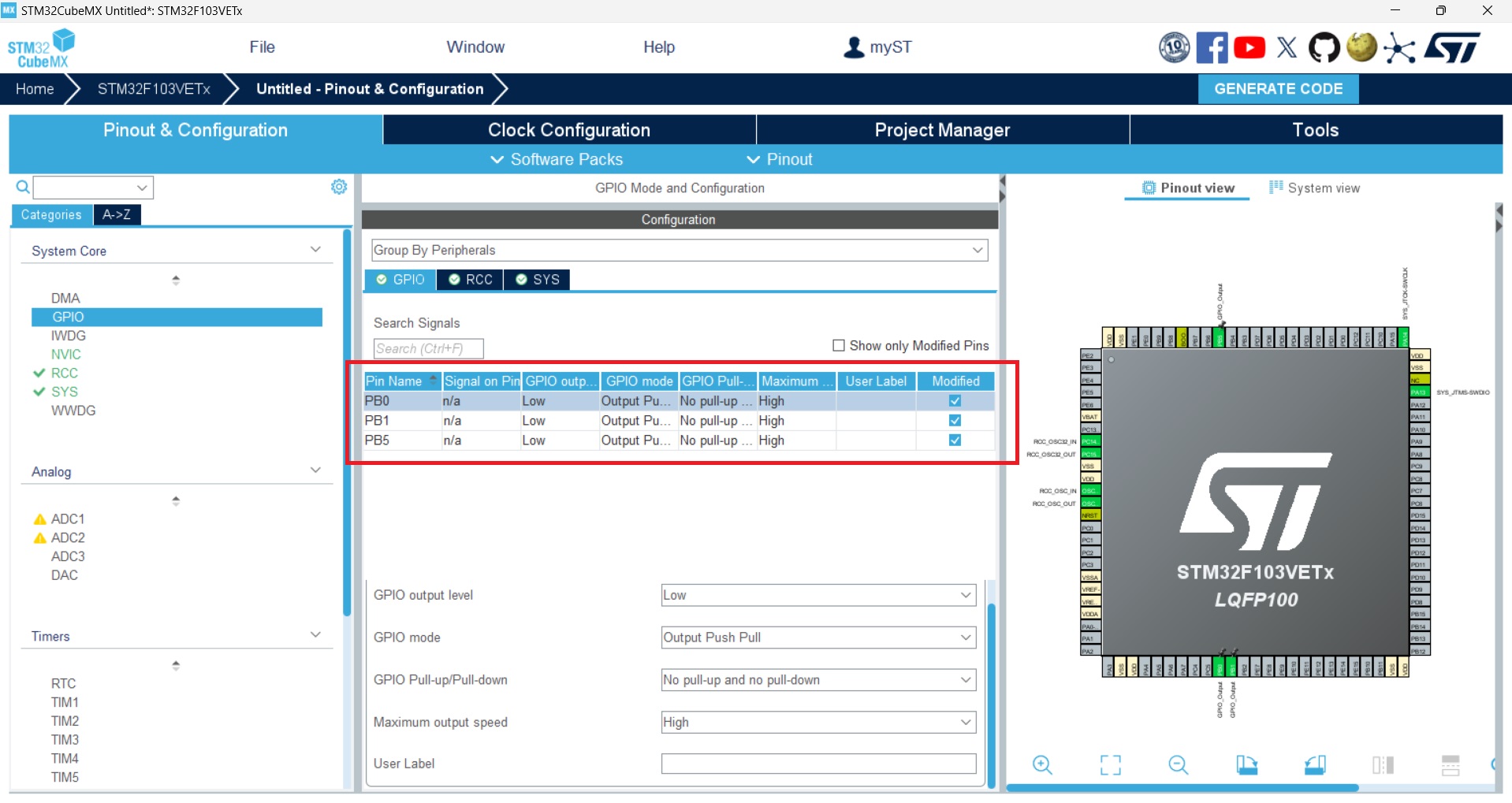Image resolution: width=1512 pixels, height=803 pixels.
Task: Open the Help menu
Action: click(x=659, y=47)
